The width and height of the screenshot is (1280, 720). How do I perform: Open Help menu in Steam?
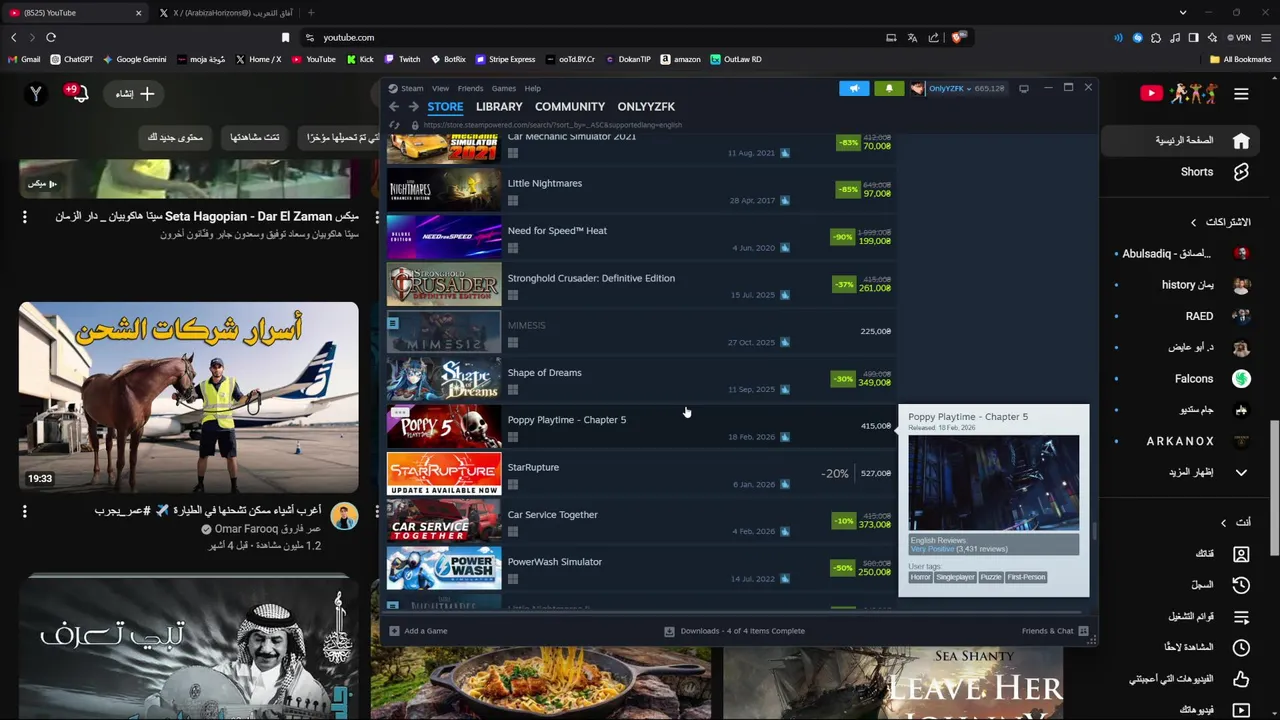(x=532, y=89)
